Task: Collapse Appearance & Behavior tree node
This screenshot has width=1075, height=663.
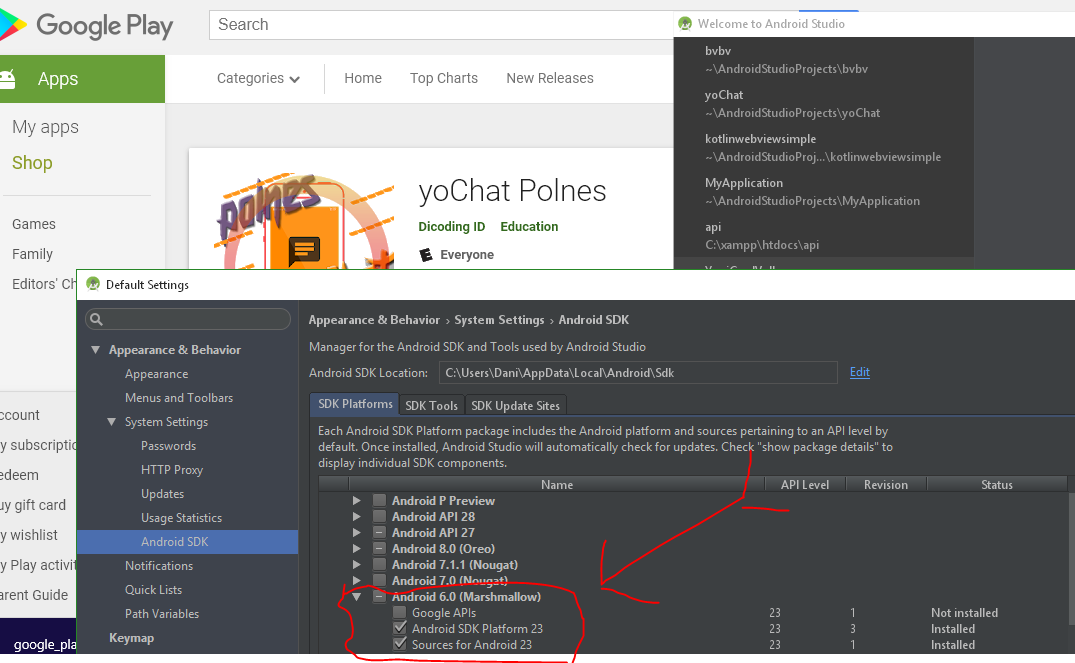Action: click(x=96, y=350)
